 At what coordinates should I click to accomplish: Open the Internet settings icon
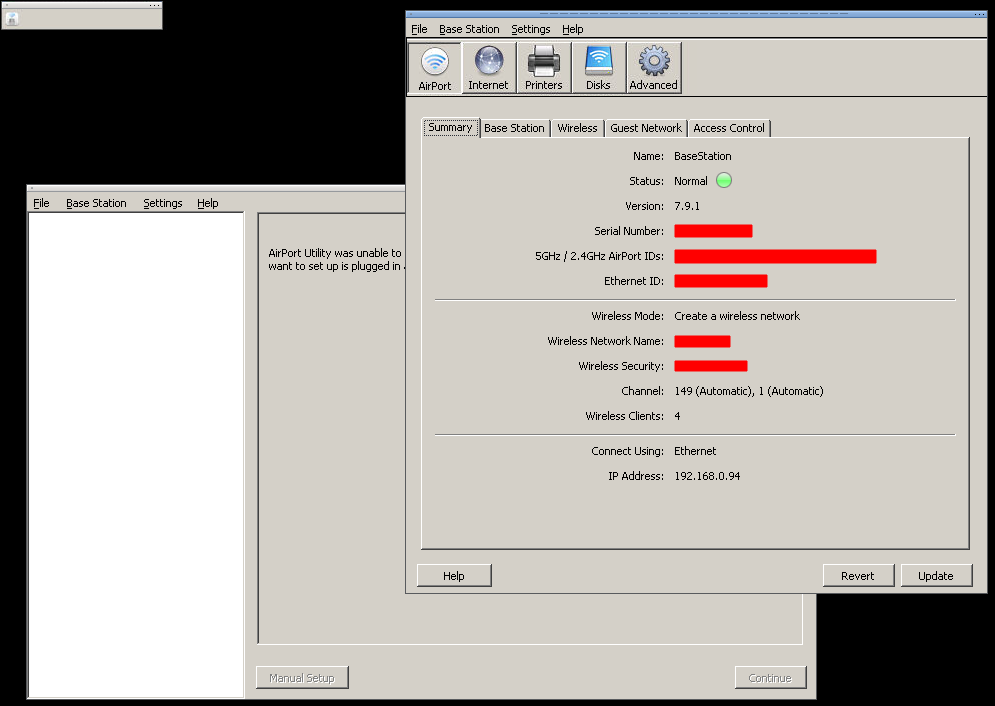coord(489,68)
